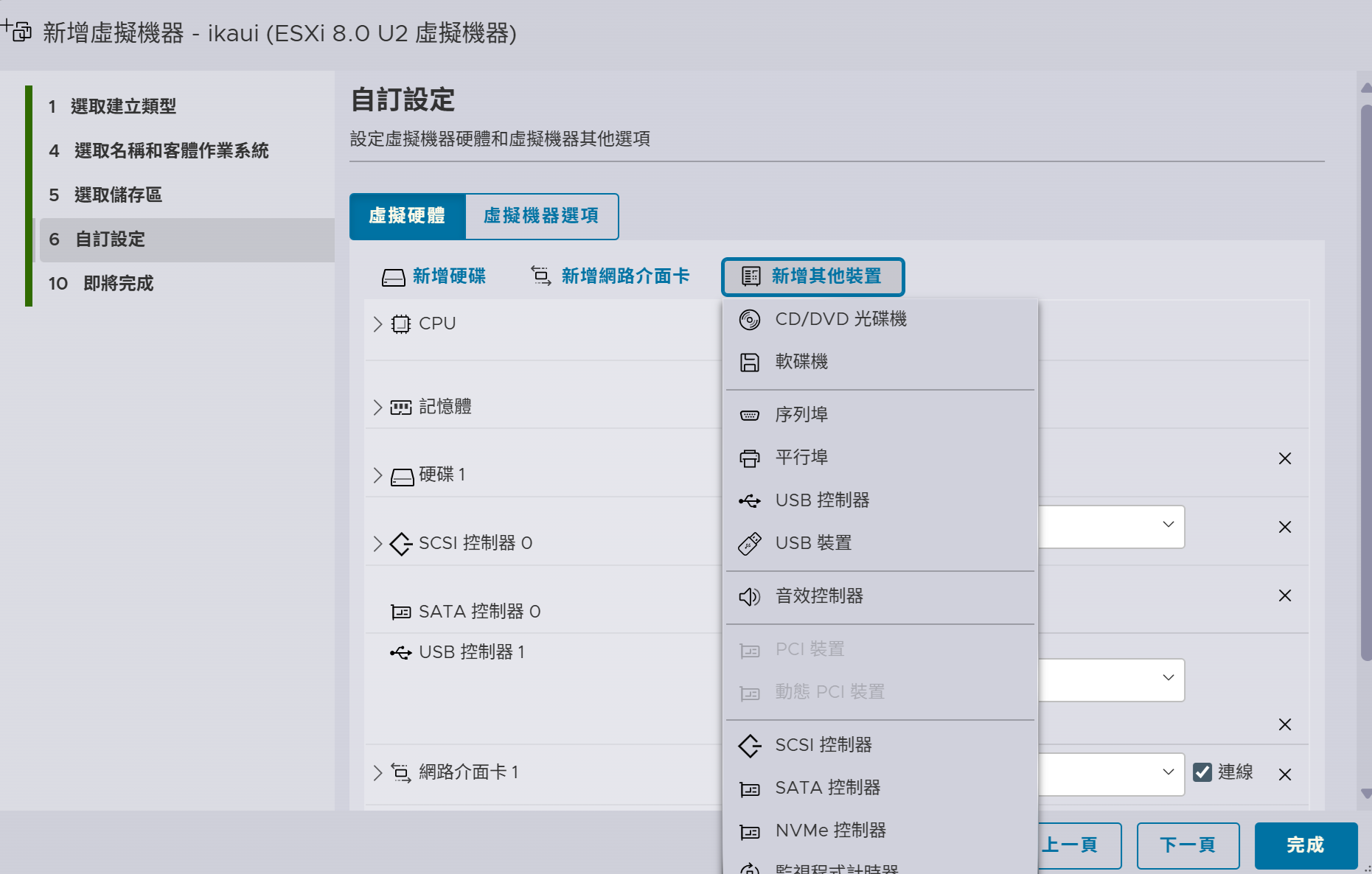
Task: Click the SATA controller icon in dropdown menu
Action: point(749,789)
